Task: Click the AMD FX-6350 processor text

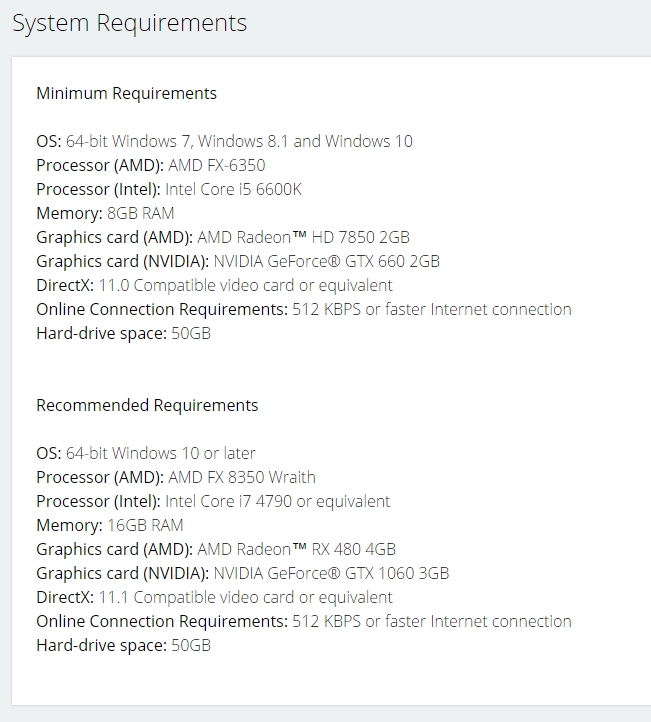Action: [216, 165]
